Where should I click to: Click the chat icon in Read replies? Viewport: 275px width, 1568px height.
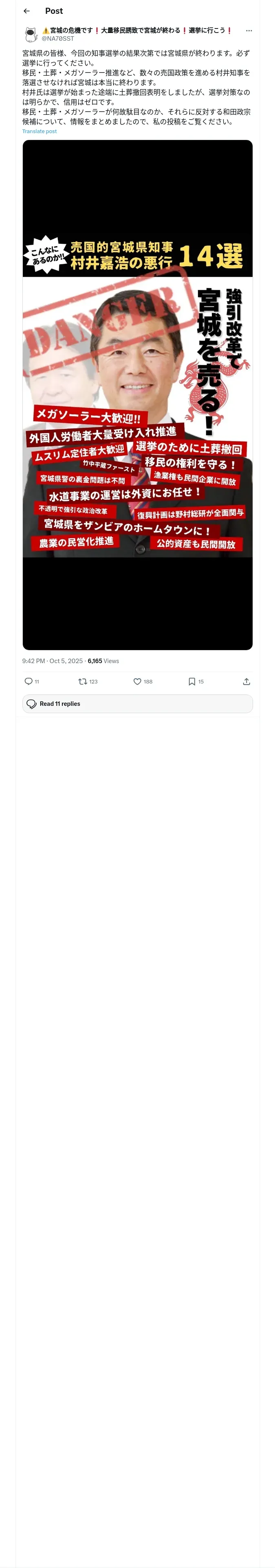coord(32,704)
